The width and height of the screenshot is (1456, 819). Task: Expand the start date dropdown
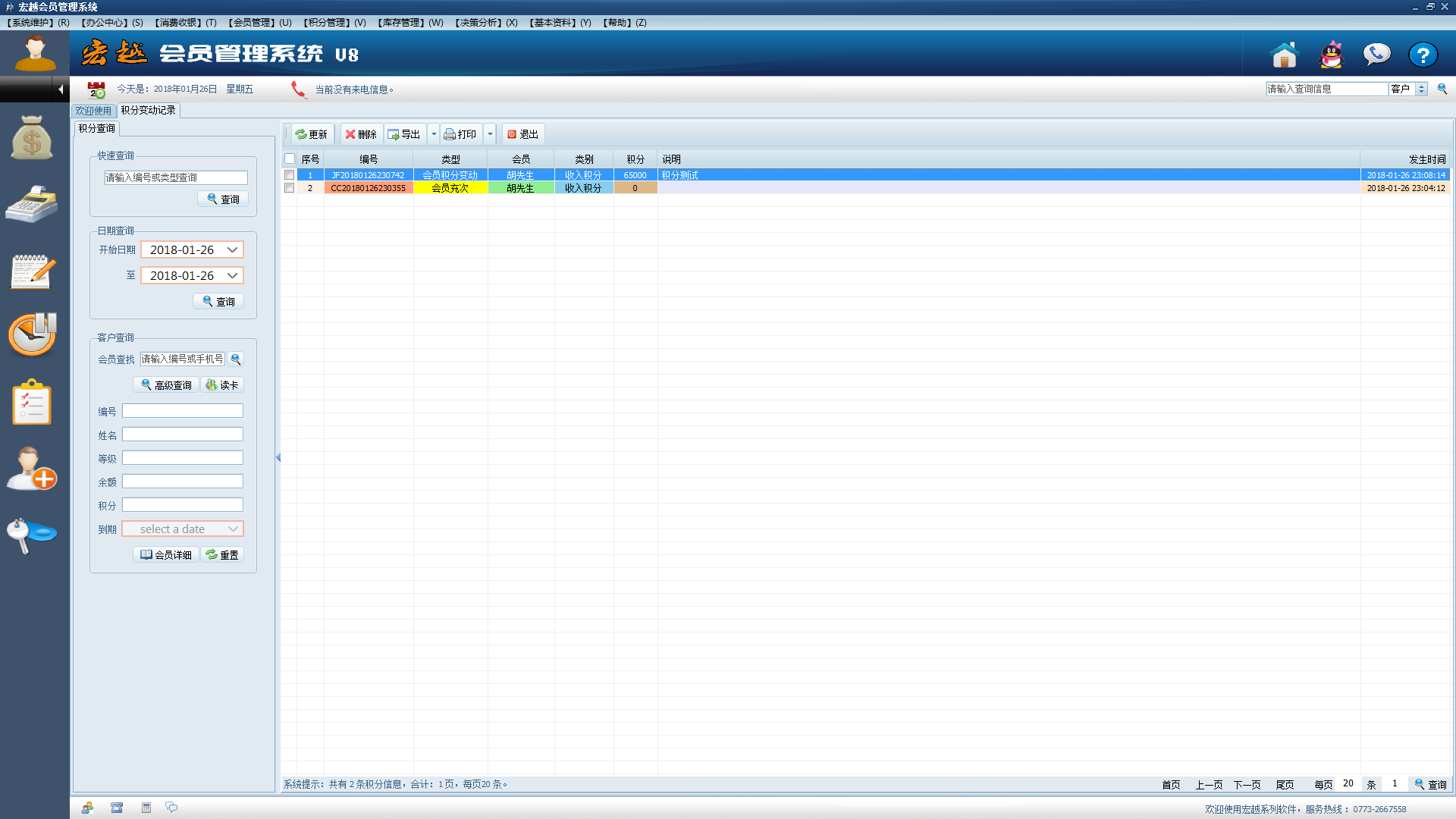(232, 249)
